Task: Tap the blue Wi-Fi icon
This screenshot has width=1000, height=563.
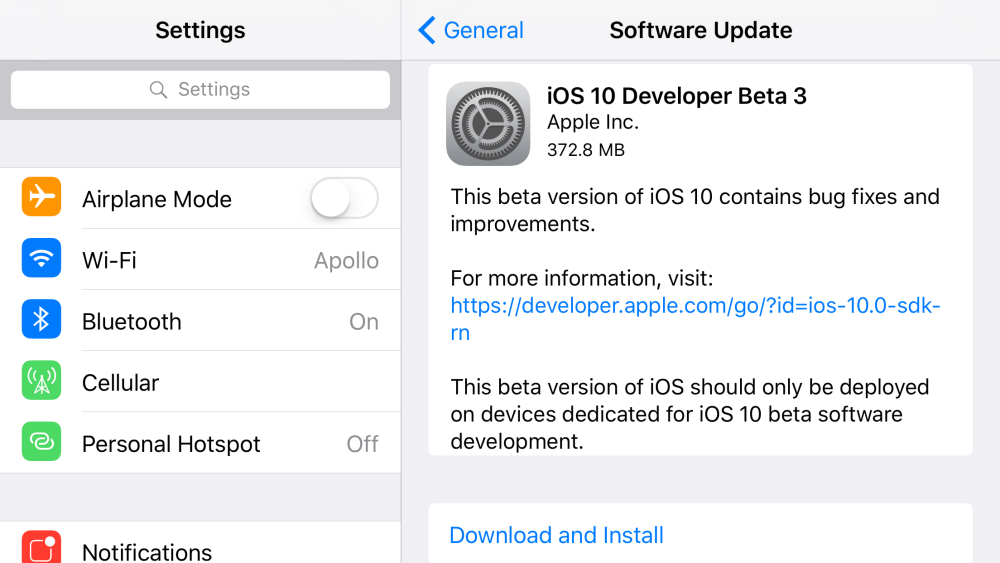Action: 41,259
